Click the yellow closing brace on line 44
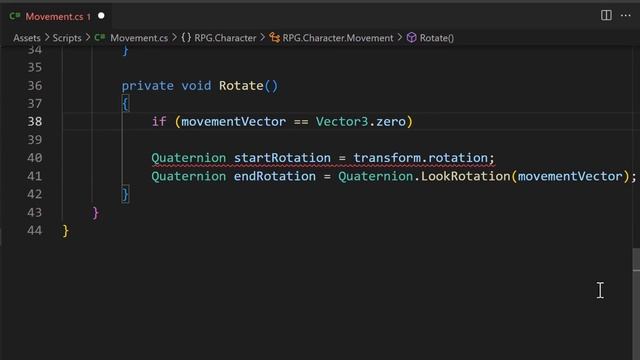The image size is (640, 360). [x=66, y=231]
